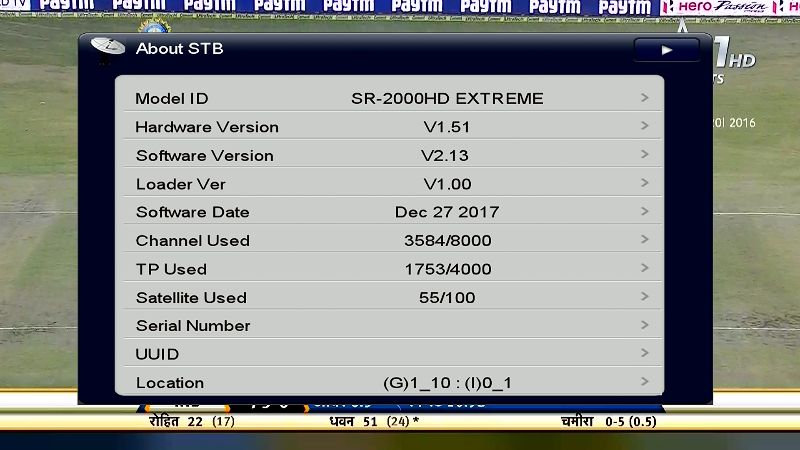Click the Satellite Used row arrow
Viewport: 800px width, 450px height.
click(x=645, y=297)
